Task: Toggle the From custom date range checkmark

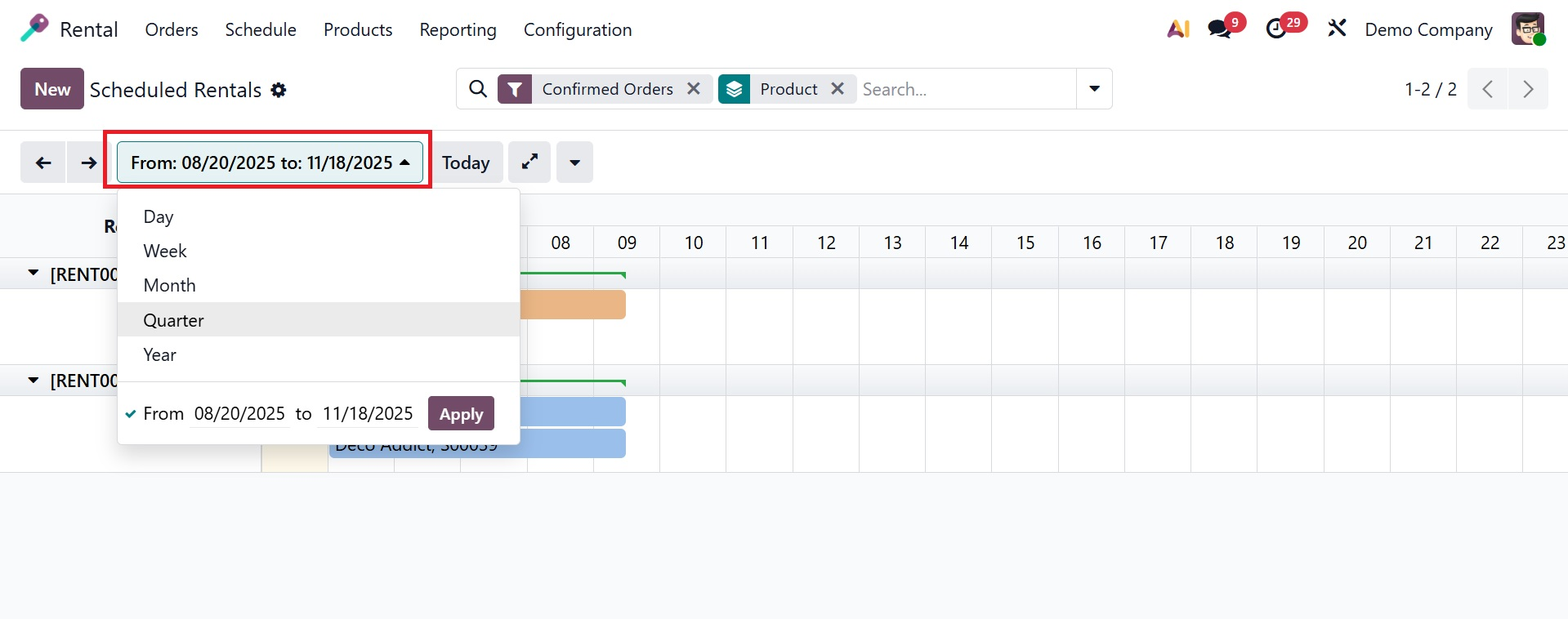Action: 131,414
